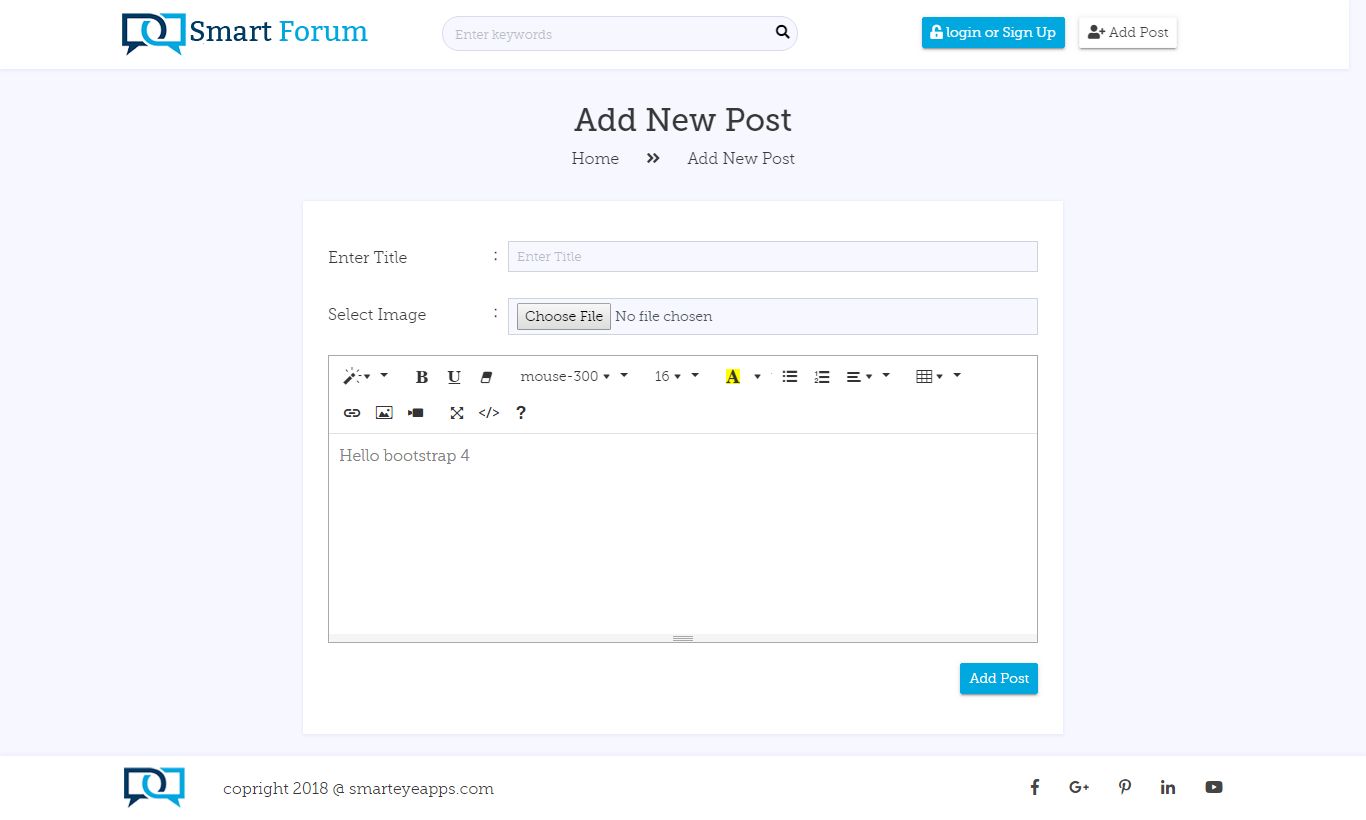The height and width of the screenshot is (820, 1366).
Task: Submit with the blue Add Post button
Action: click(x=998, y=678)
